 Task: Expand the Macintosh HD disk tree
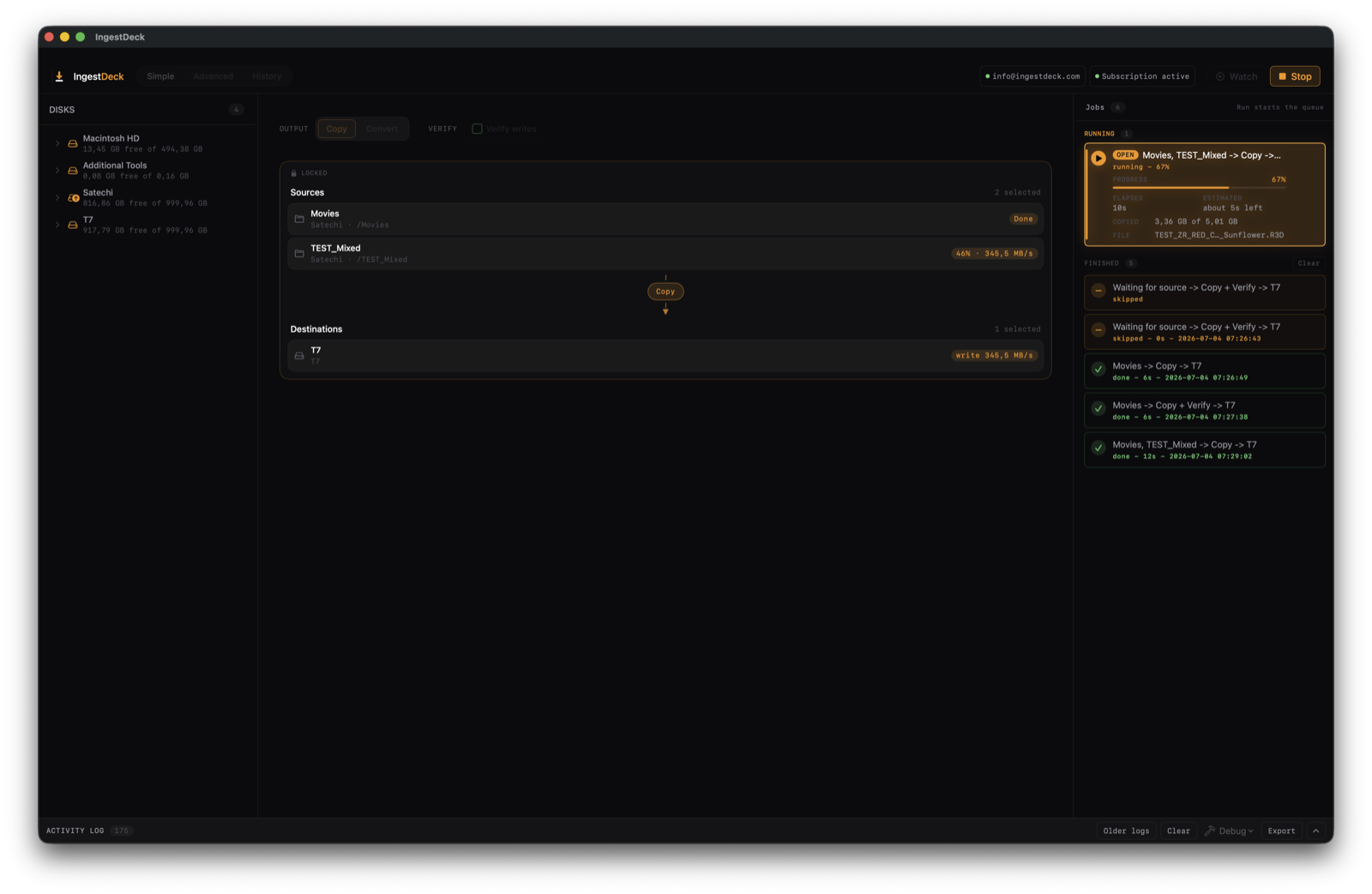point(57,143)
